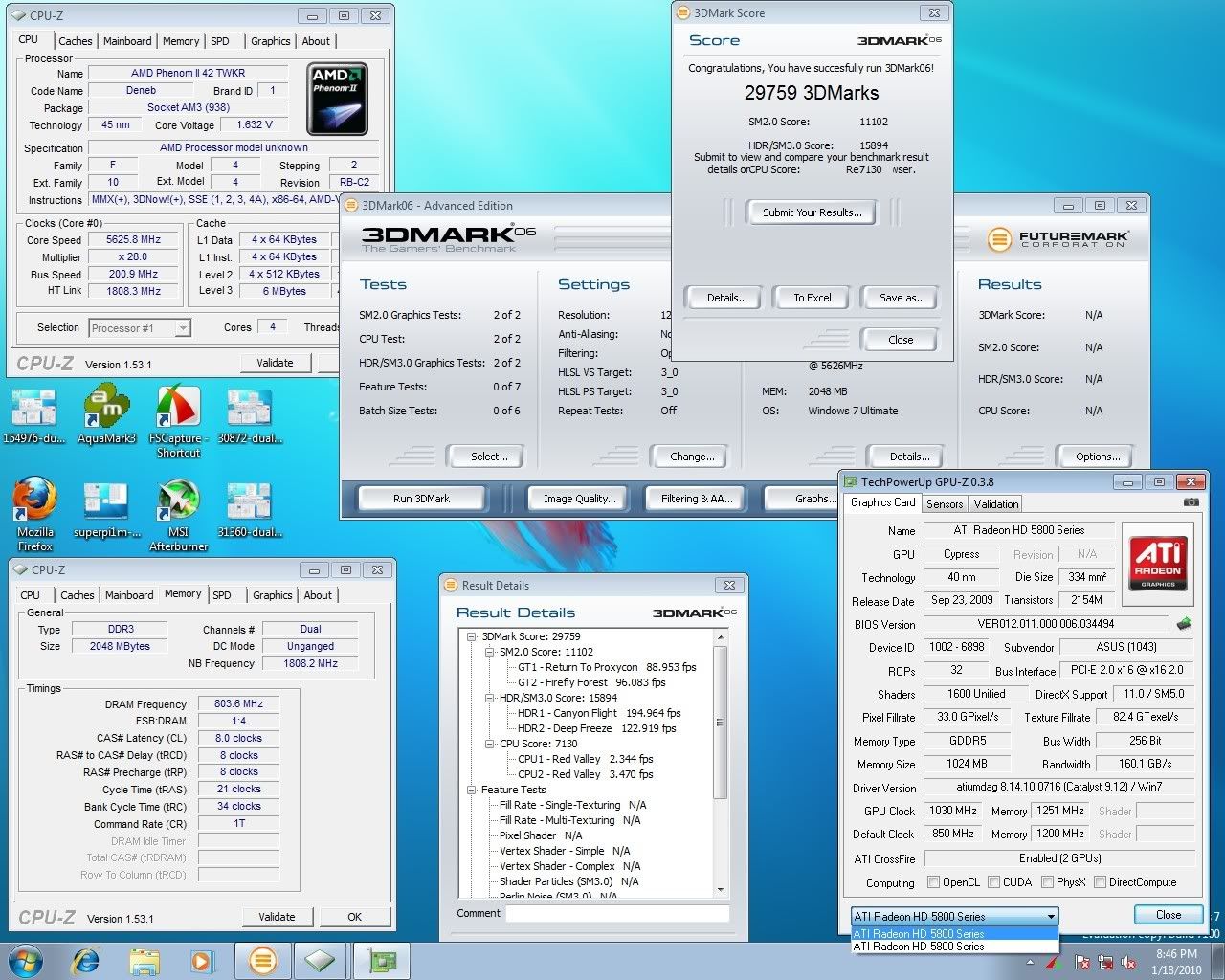Open Windows Explorer folder taskbar icon
The height and width of the screenshot is (980, 1225).
pyautogui.click(x=145, y=960)
